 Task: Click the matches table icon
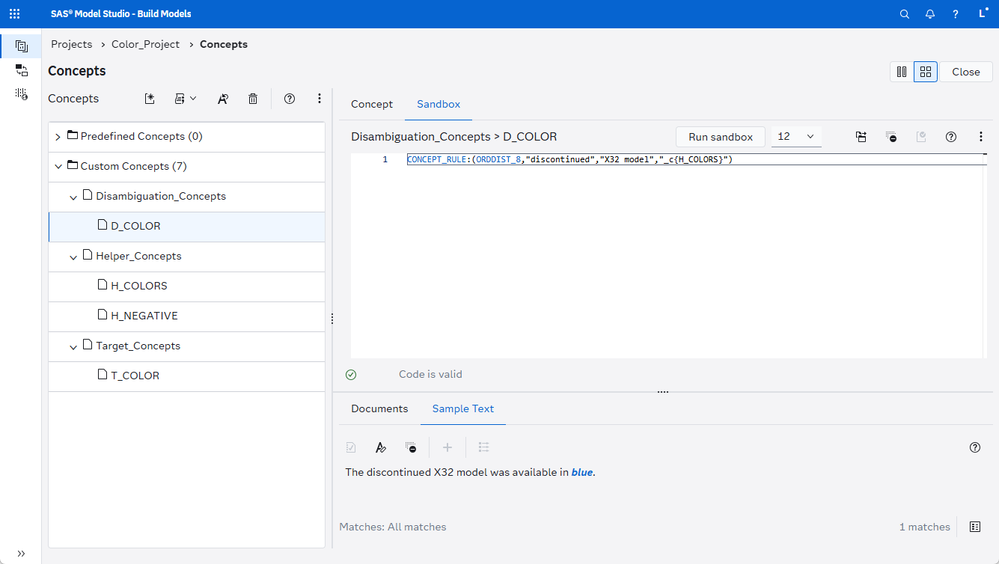click(975, 526)
